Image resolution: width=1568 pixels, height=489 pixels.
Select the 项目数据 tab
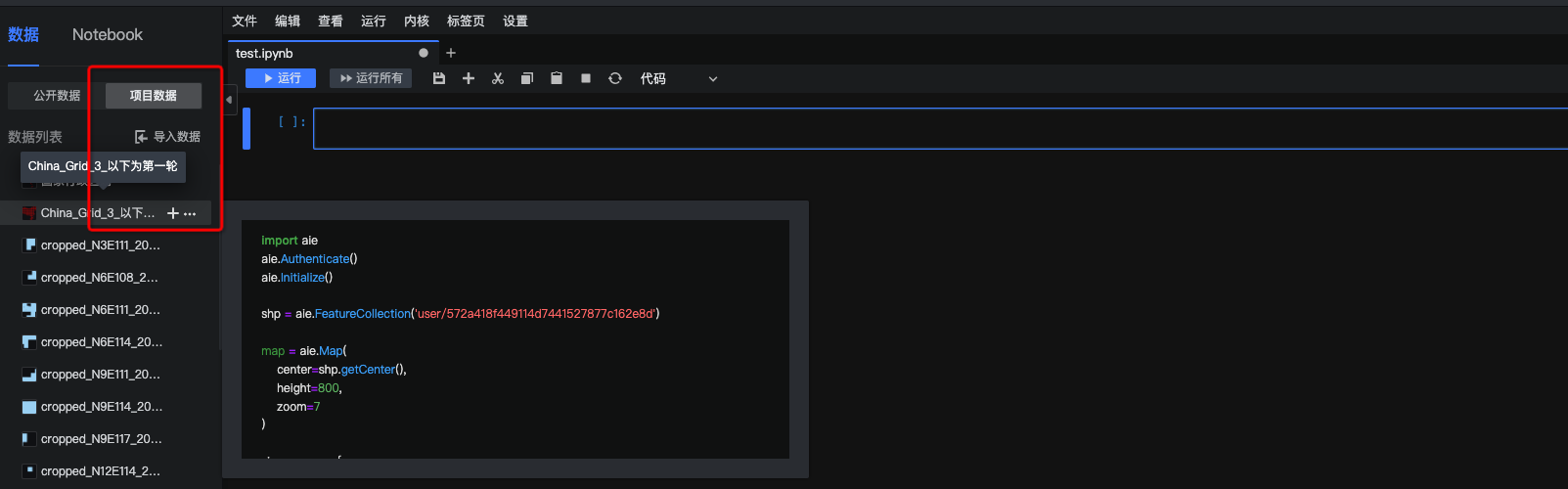(x=154, y=95)
